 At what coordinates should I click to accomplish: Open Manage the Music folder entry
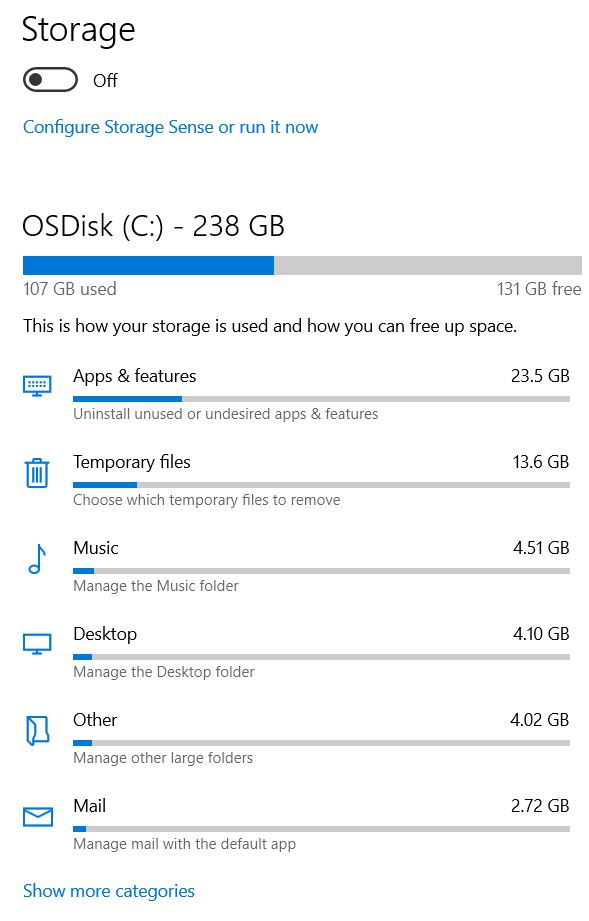tap(96, 548)
